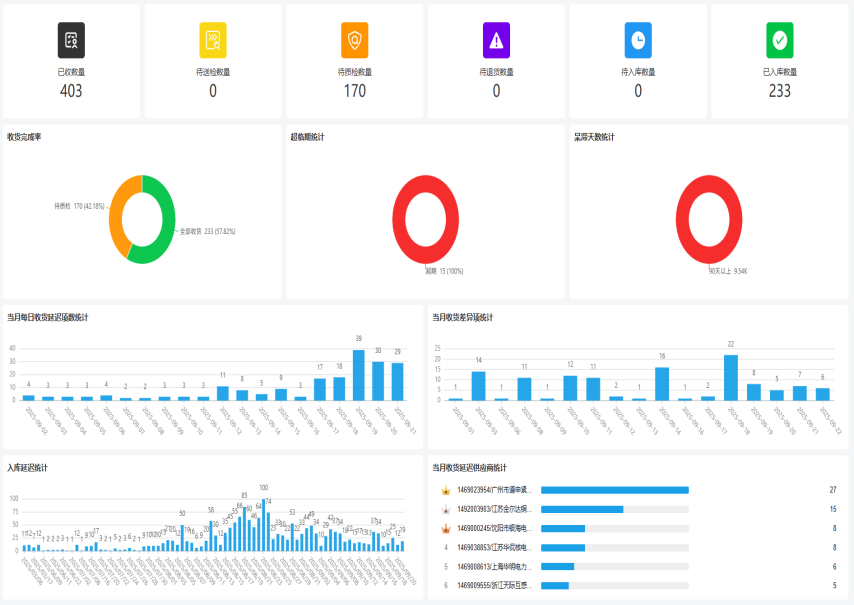Click the bar labeled 22 in 差异延统计 chart

point(731,378)
